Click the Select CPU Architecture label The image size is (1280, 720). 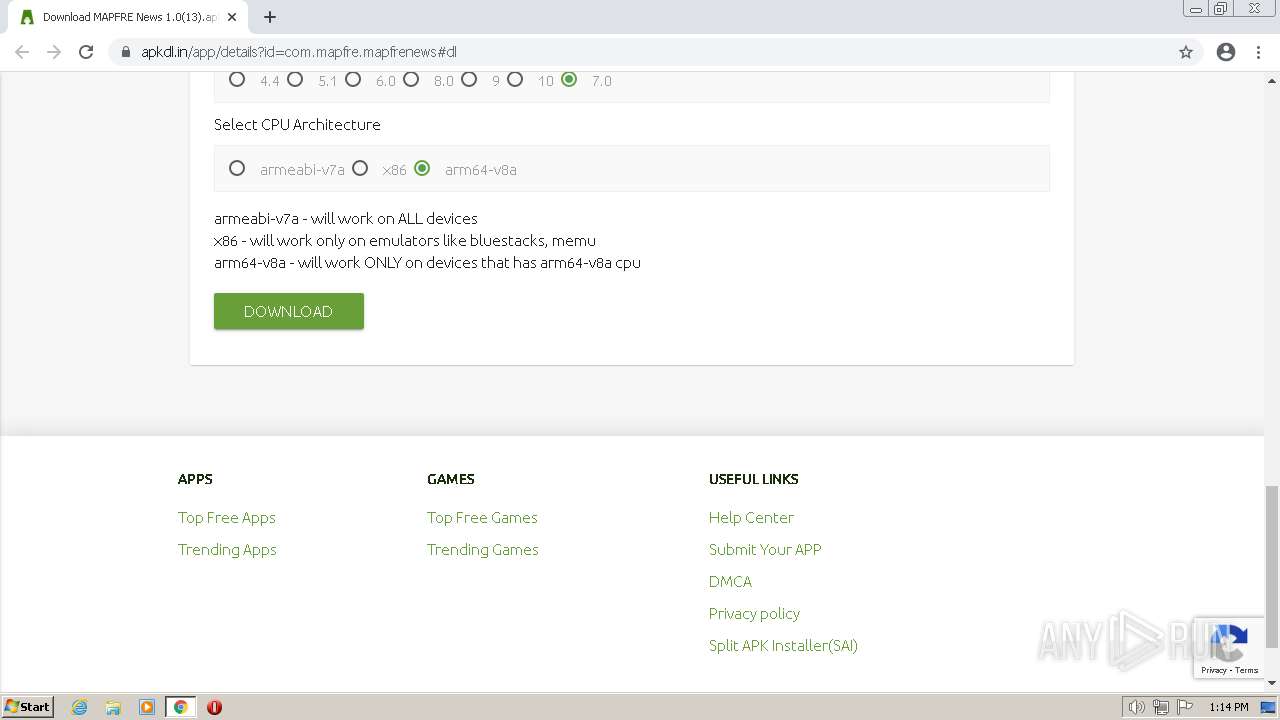click(297, 124)
